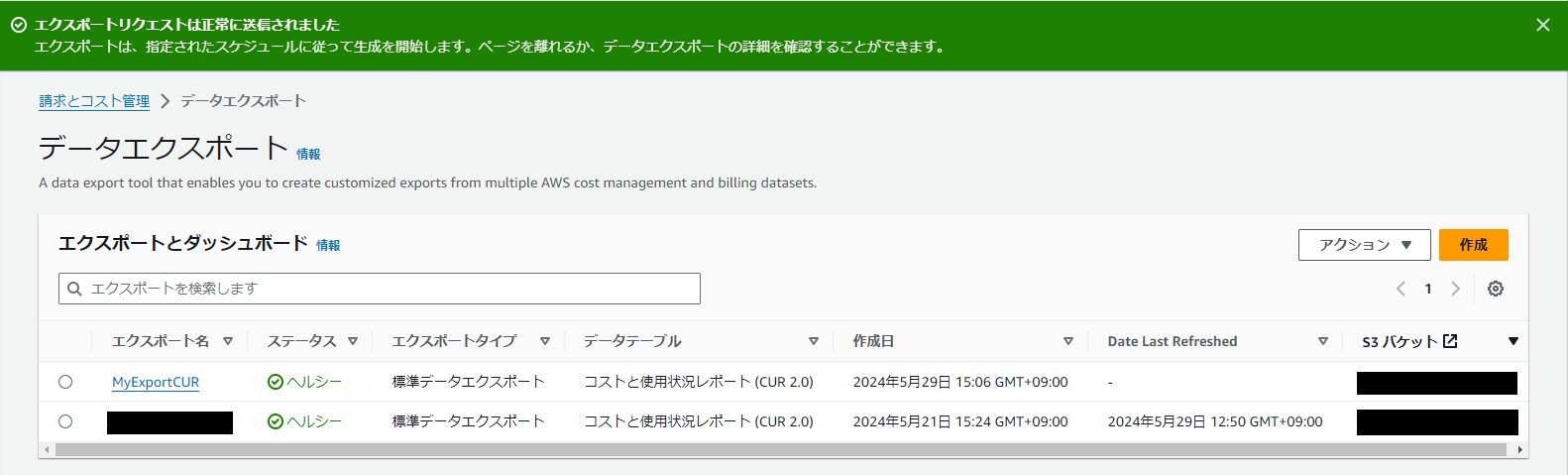Click データエクスポート breadcrumb text
Screen dimensions: 1568x475
[243, 101]
